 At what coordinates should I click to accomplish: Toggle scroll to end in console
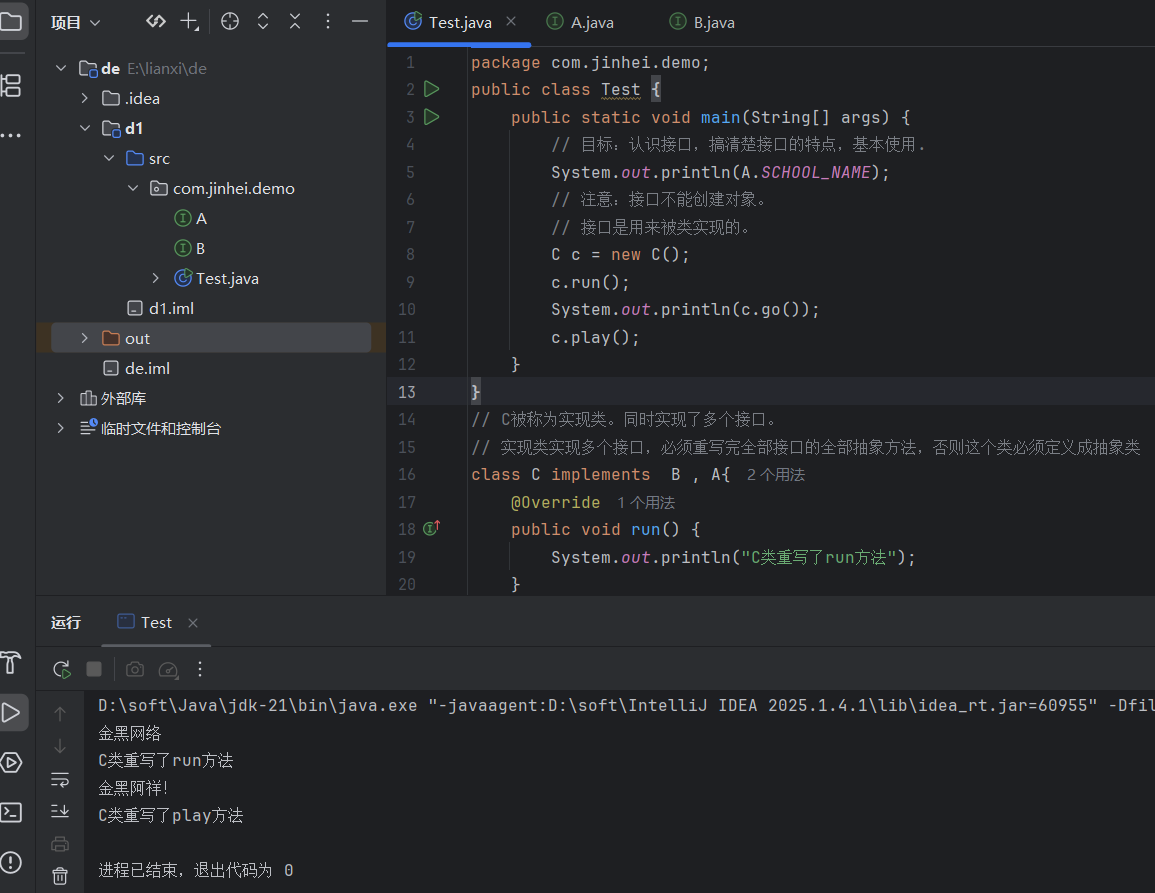60,811
